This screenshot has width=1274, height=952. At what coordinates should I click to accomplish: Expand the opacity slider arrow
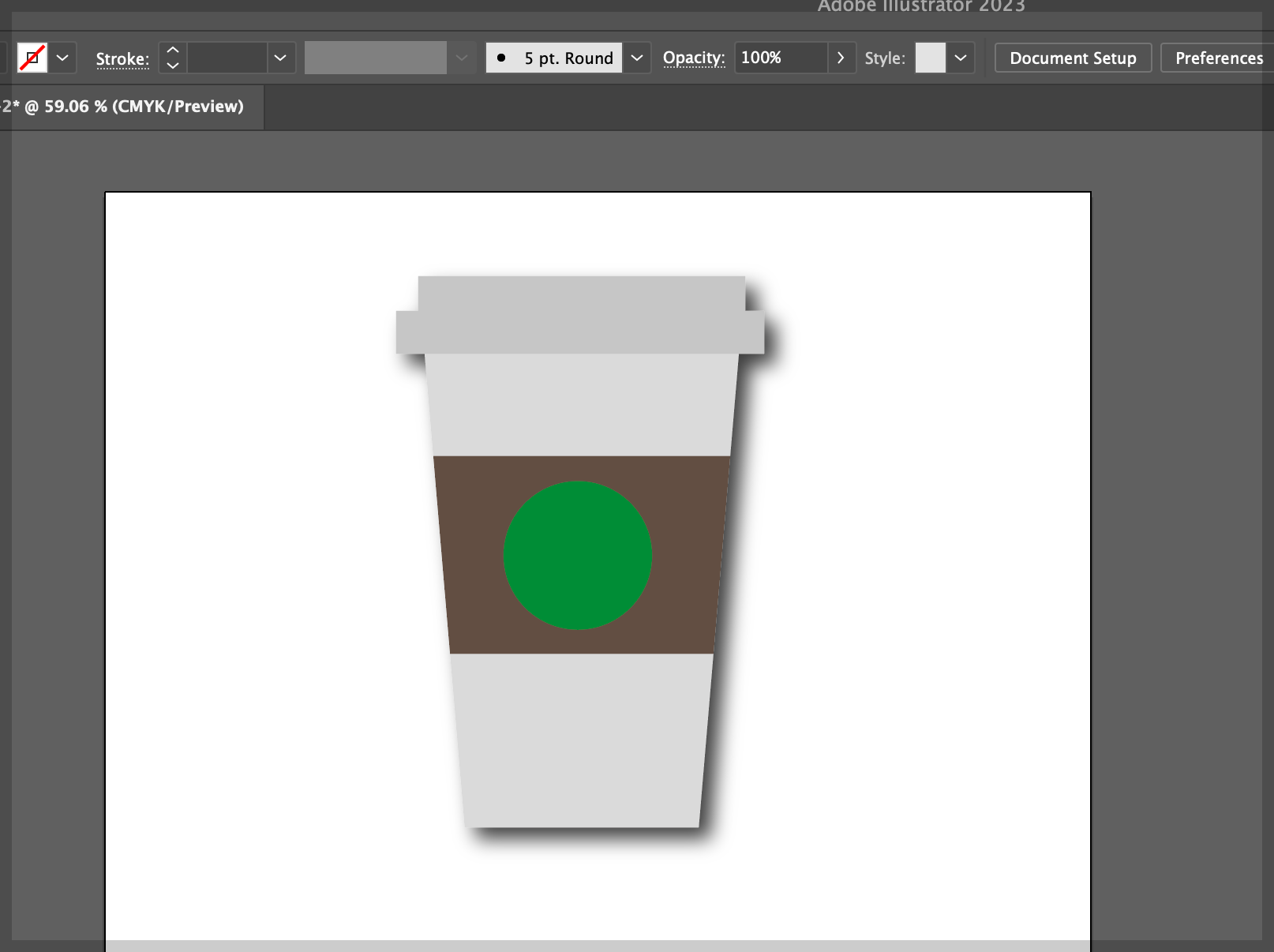(x=841, y=58)
